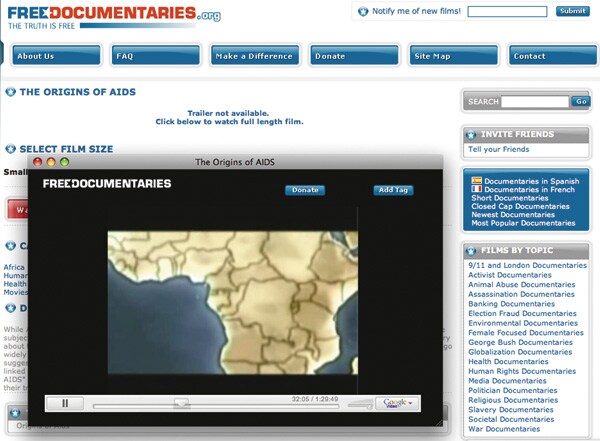The width and height of the screenshot is (600, 441).
Task: Click the Submit button for notifications
Action: tap(572, 11)
